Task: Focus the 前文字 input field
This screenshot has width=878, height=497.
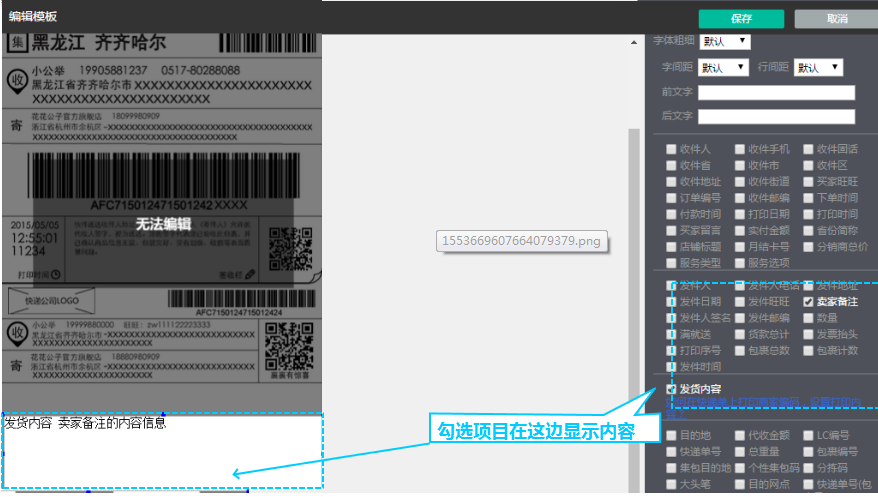Action: click(x=776, y=92)
